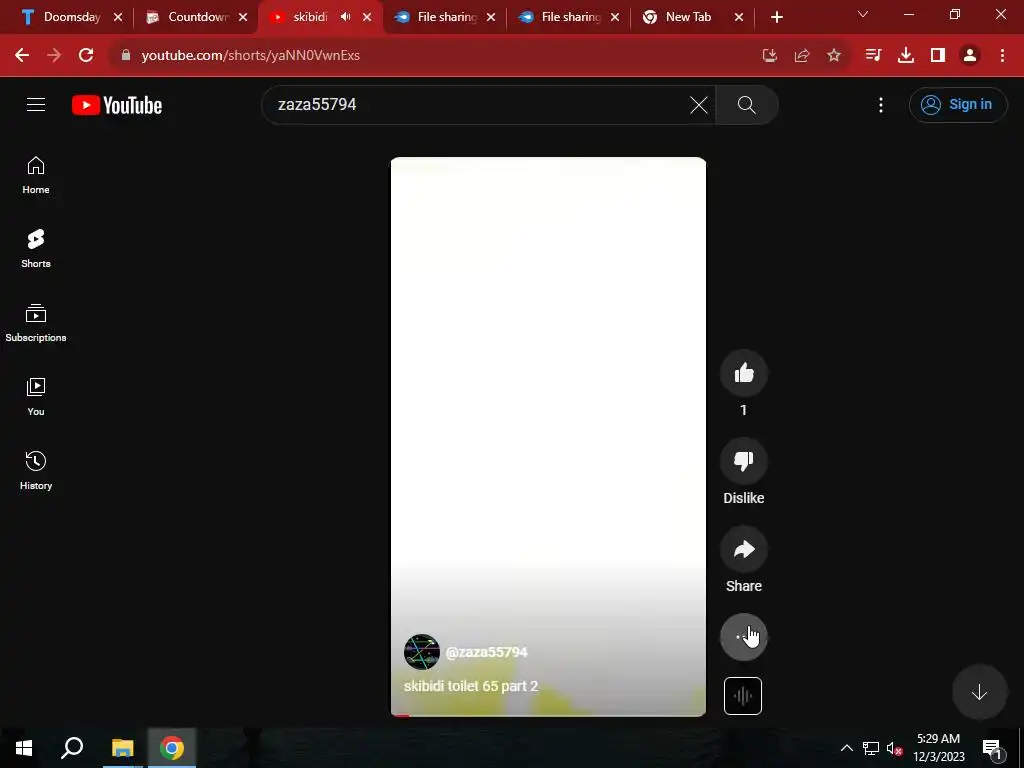The image size is (1024, 768).
Task: Seek using the red progress bar
Action: click(x=548, y=715)
